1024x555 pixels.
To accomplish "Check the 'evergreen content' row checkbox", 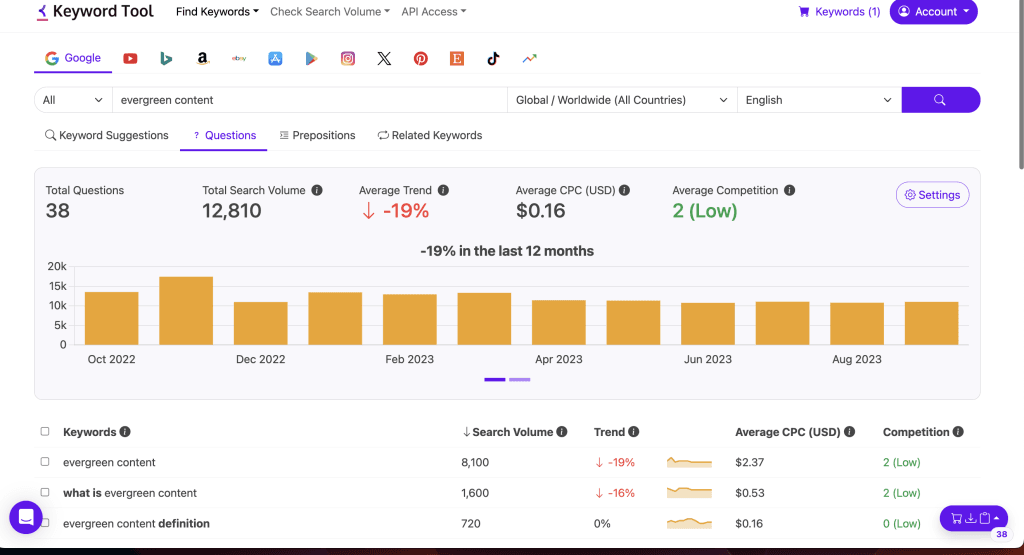I will 45,462.
